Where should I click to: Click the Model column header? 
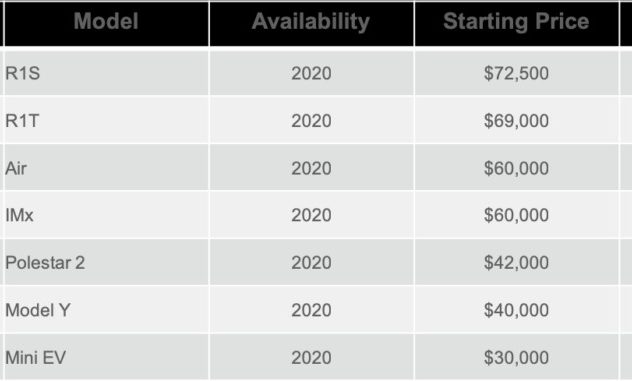point(106,23)
